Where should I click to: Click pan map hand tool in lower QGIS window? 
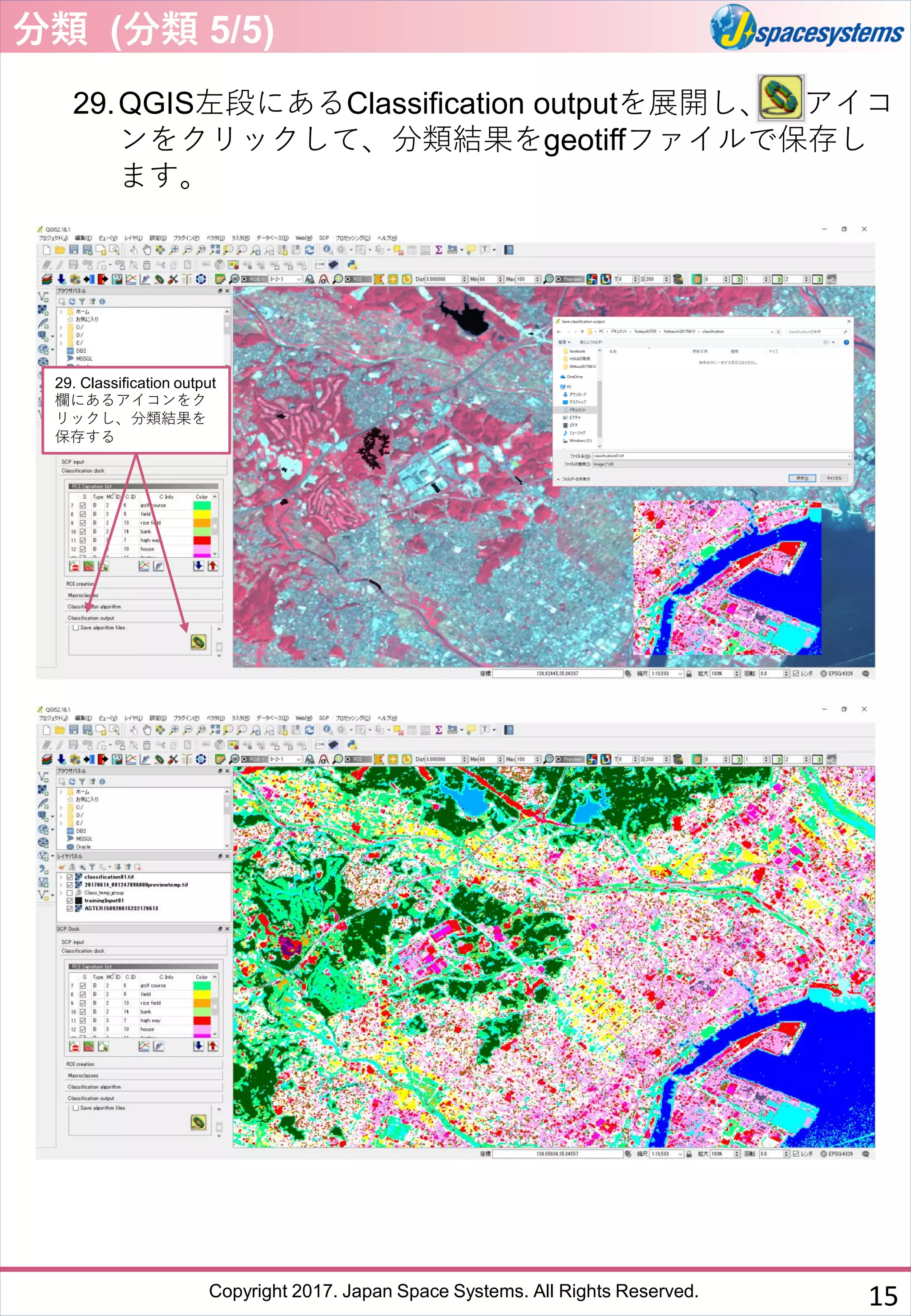[147, 730]
